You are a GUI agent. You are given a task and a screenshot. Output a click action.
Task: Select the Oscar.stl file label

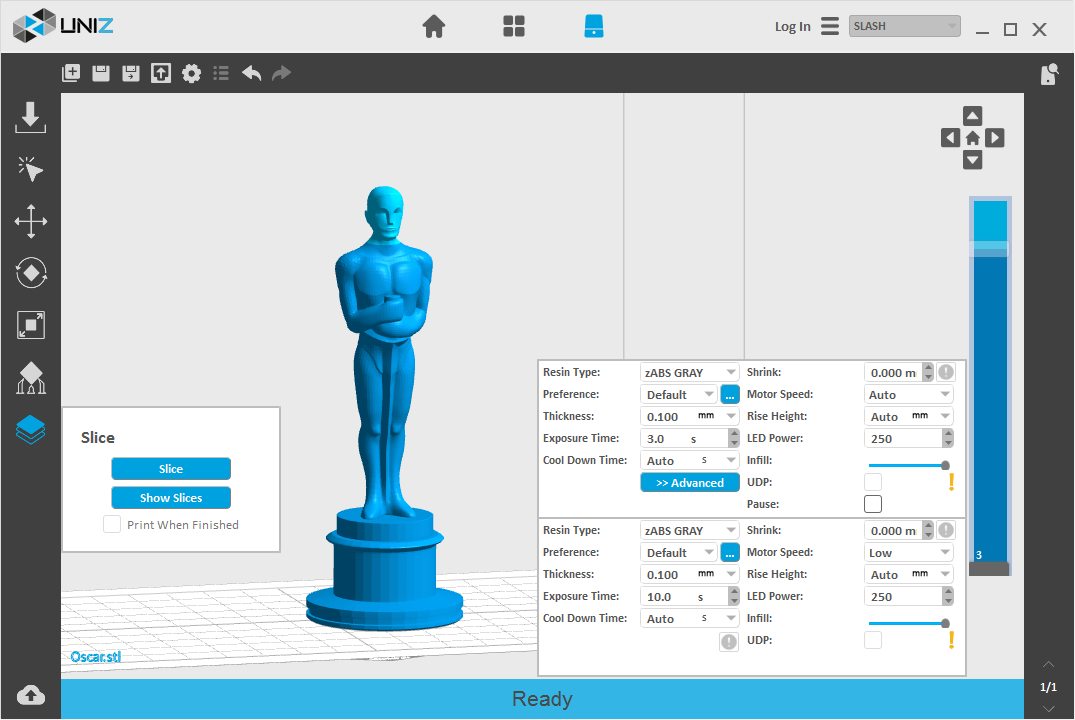(x=96, y=657)
